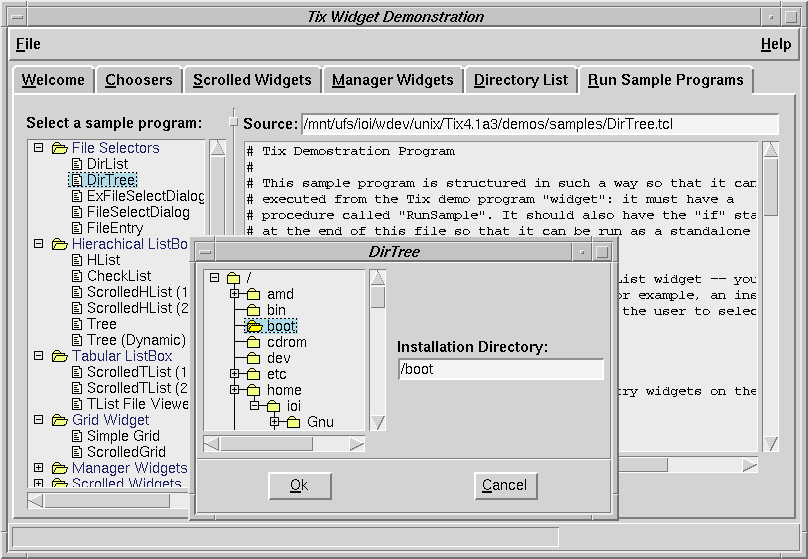This screenshot has width=808, height=559.
Task: Expand the amd directory node
Action: tap(234, 294)
